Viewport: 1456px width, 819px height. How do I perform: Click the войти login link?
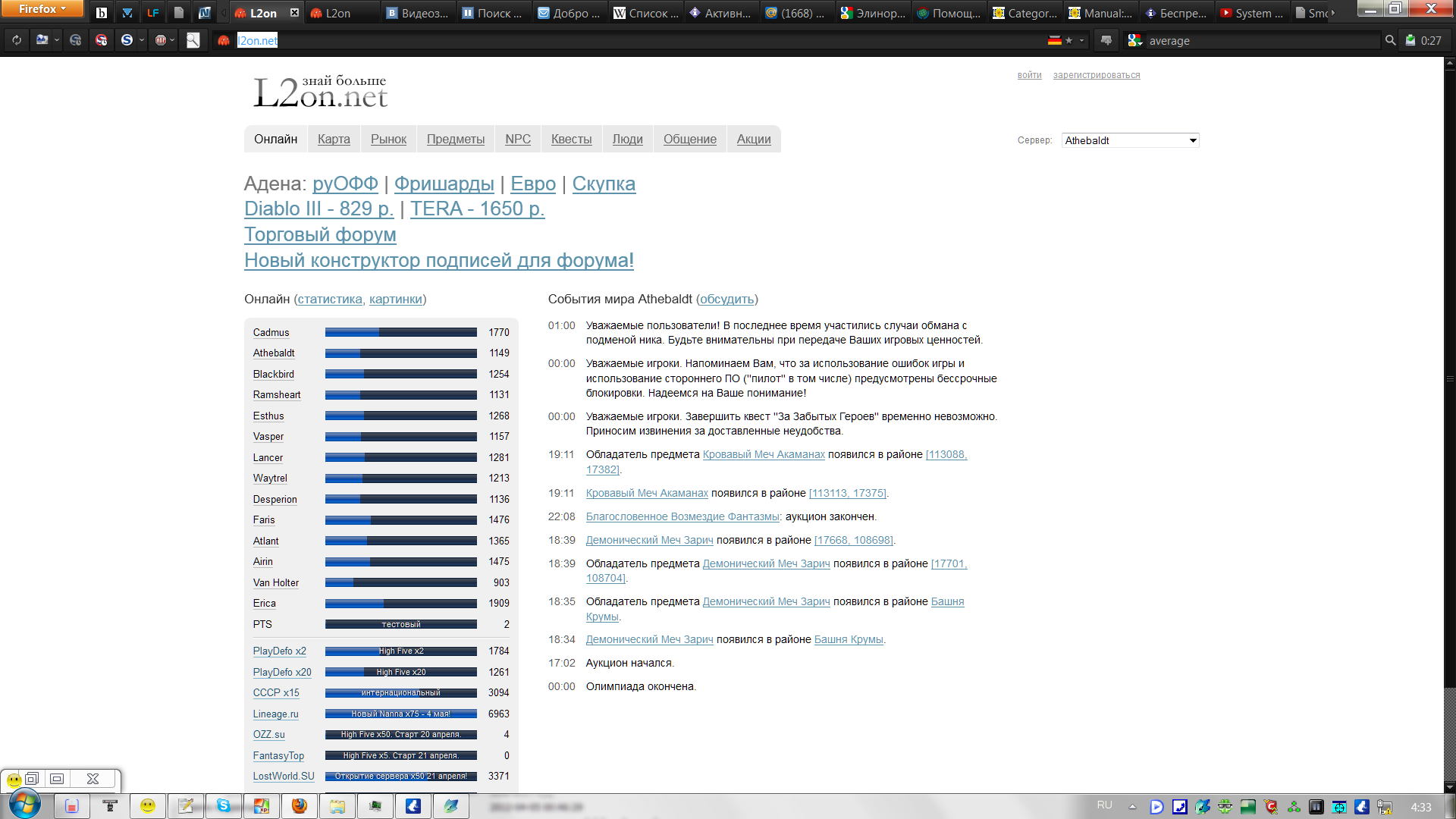pos(1030,75)
